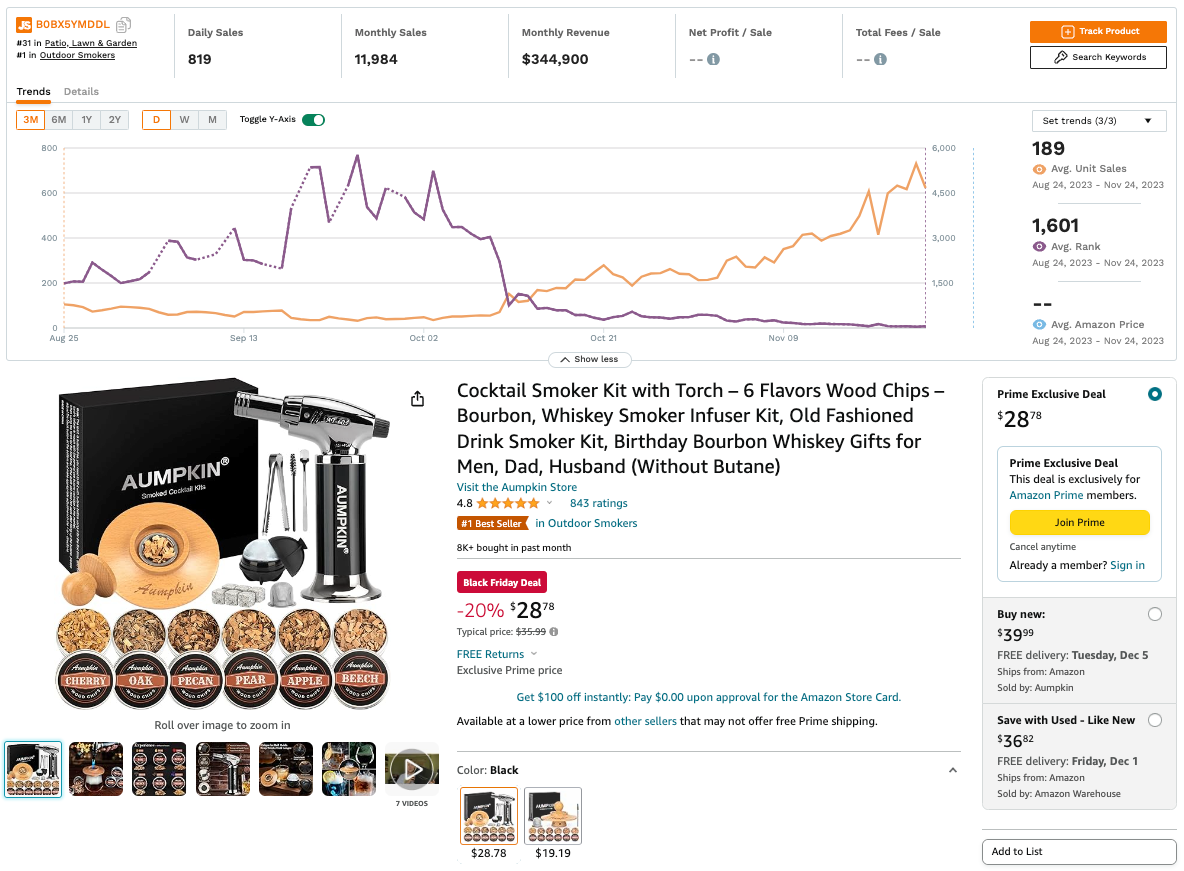
Task: Click the Jungle Scout JS logo icon
Action: pos(24,24)
